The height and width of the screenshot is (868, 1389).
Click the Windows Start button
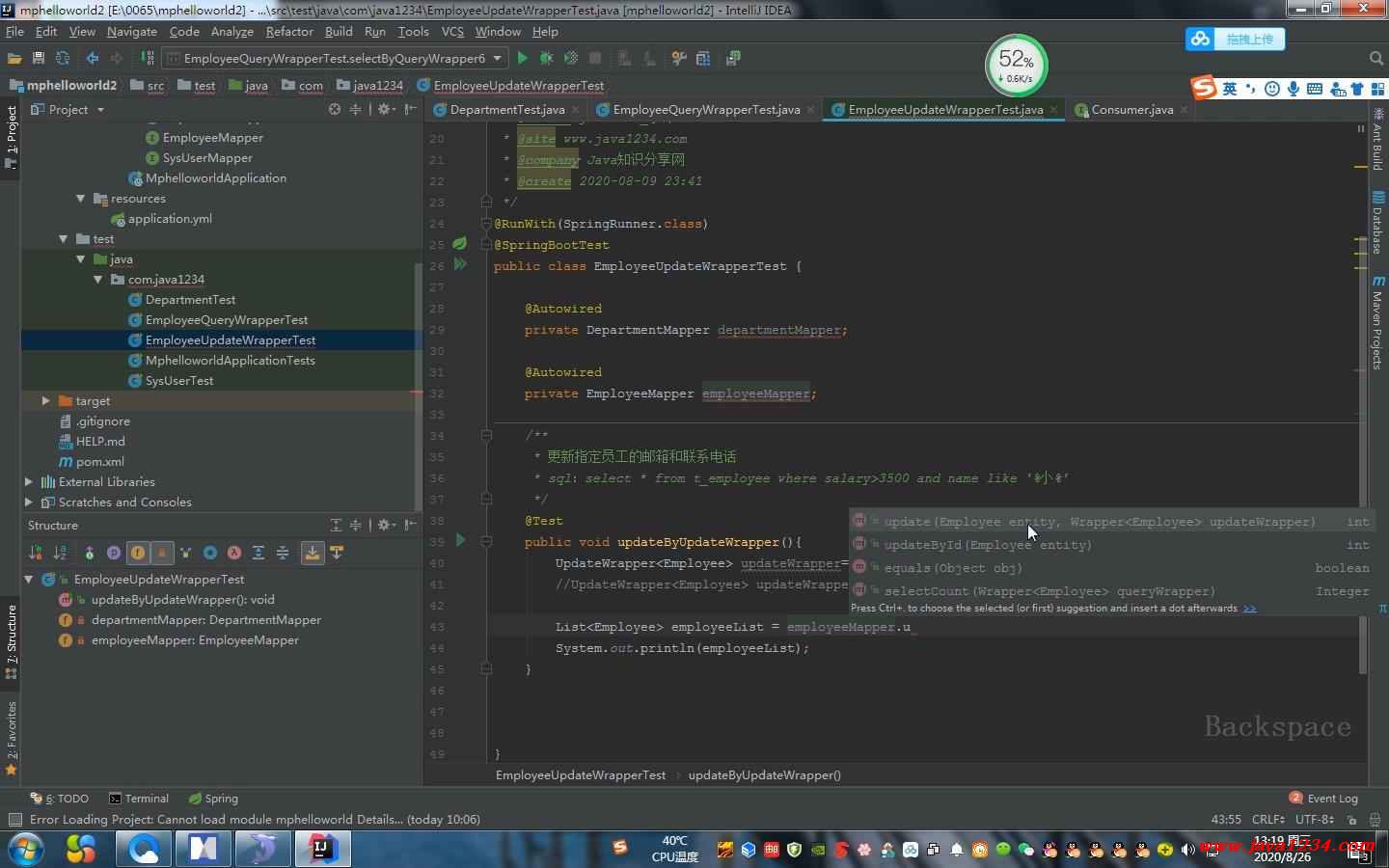(x=26, y=850)
